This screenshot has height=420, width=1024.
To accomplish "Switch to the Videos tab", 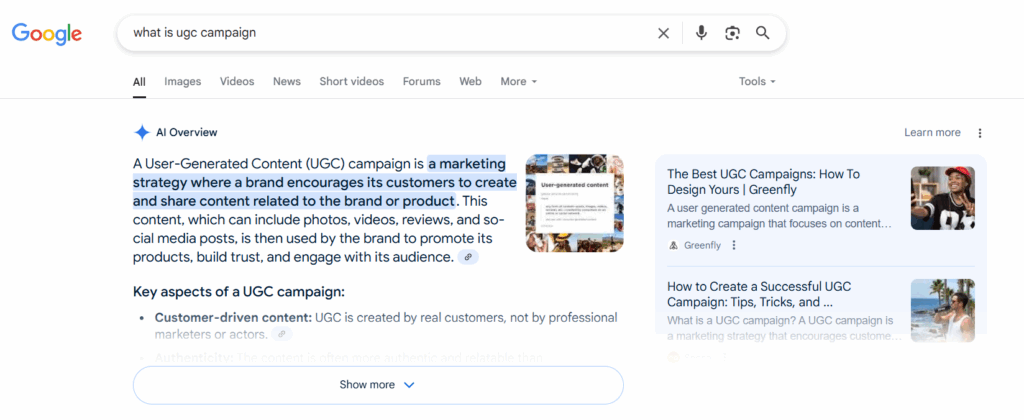I will point(237,82).
